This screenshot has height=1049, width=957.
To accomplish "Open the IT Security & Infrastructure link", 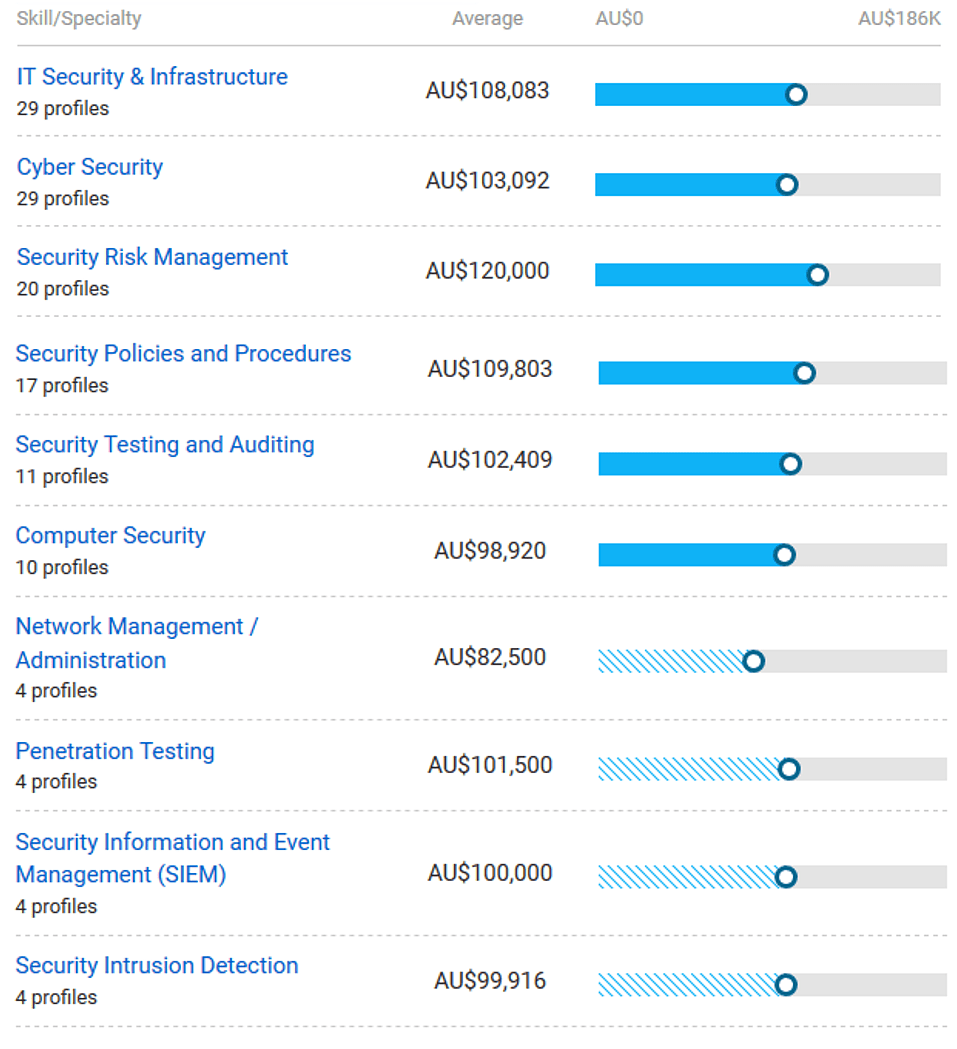I will click(x=152, y=77).
